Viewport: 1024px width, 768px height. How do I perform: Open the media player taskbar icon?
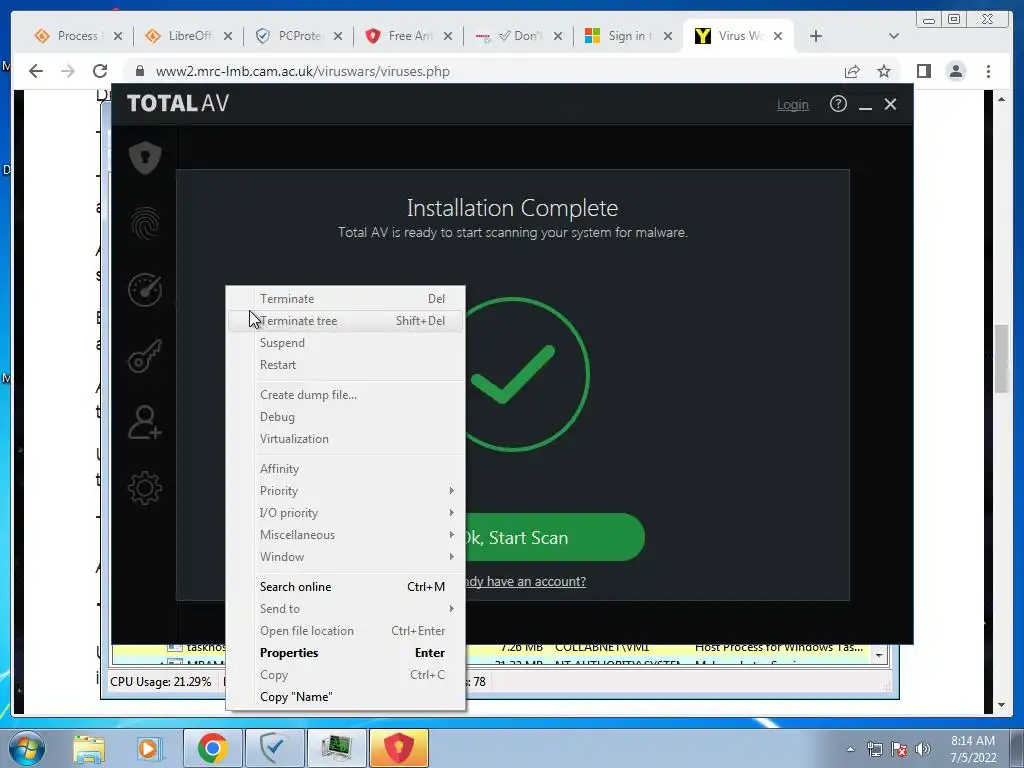tap(148, 748)
